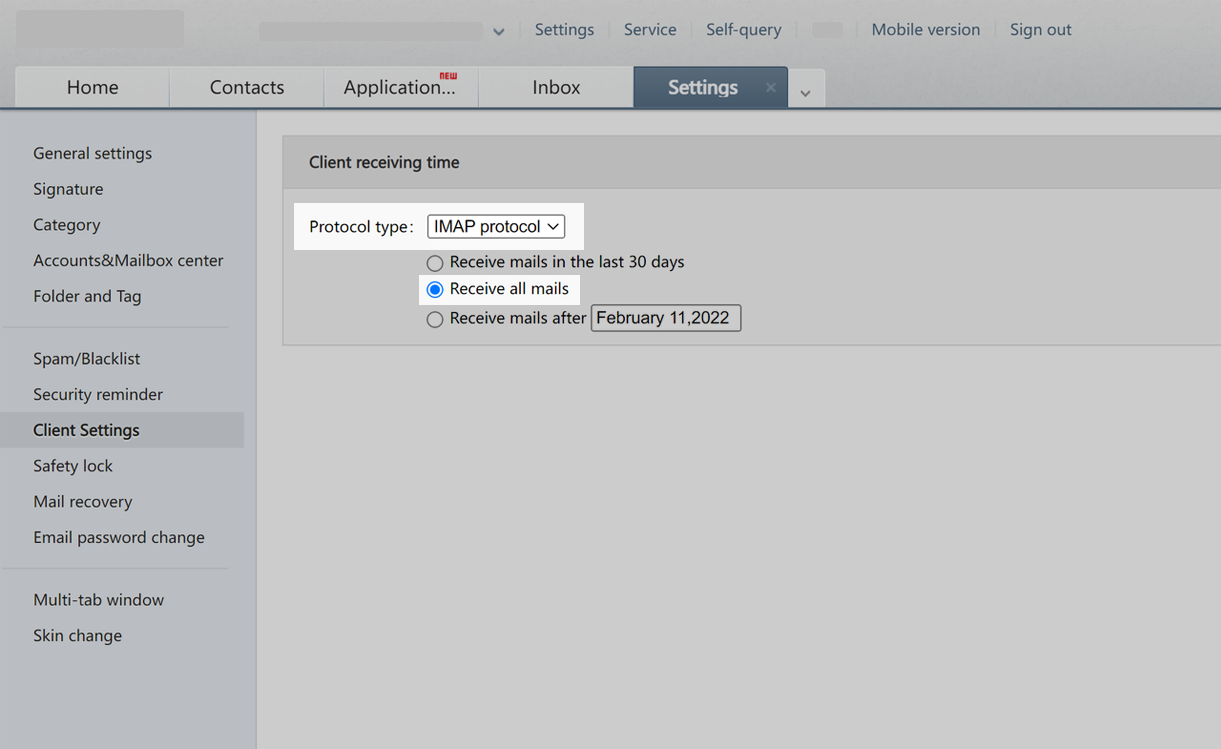
Task: Go to Email password change
Action: [x=119, y=537]
